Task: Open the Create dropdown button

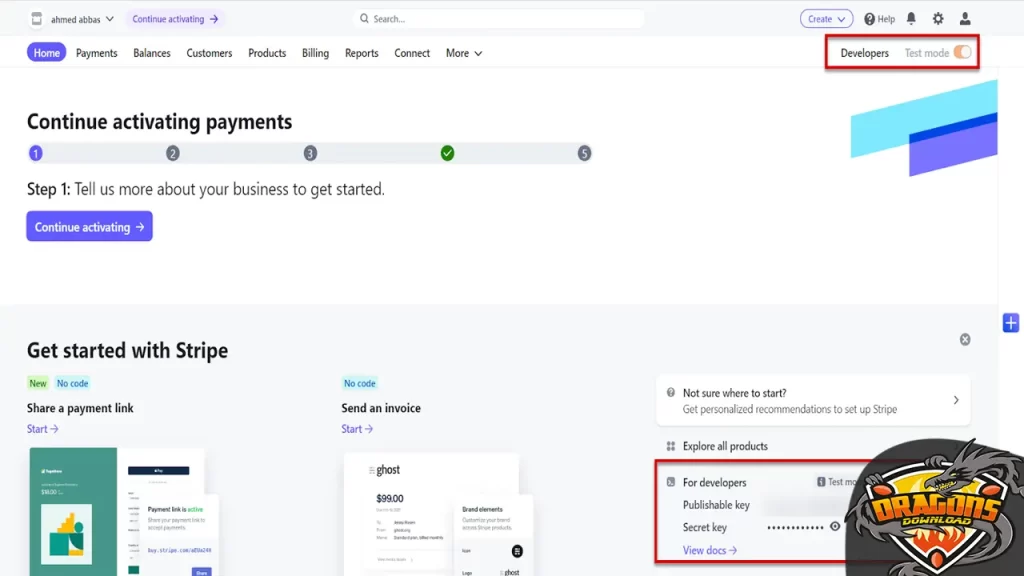Action: [x=826, y=19]
